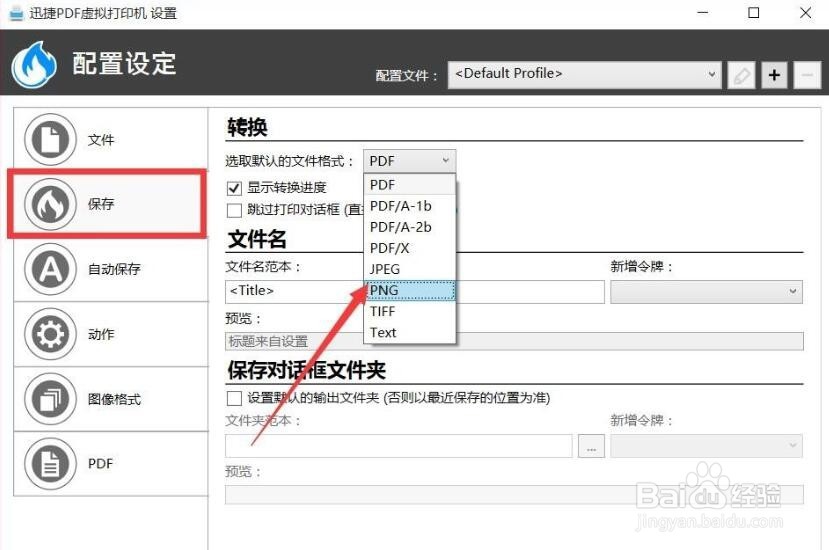This screenshot has width=829, height=550.
Task: Minimize the settings window
Action: click(703, 13)
